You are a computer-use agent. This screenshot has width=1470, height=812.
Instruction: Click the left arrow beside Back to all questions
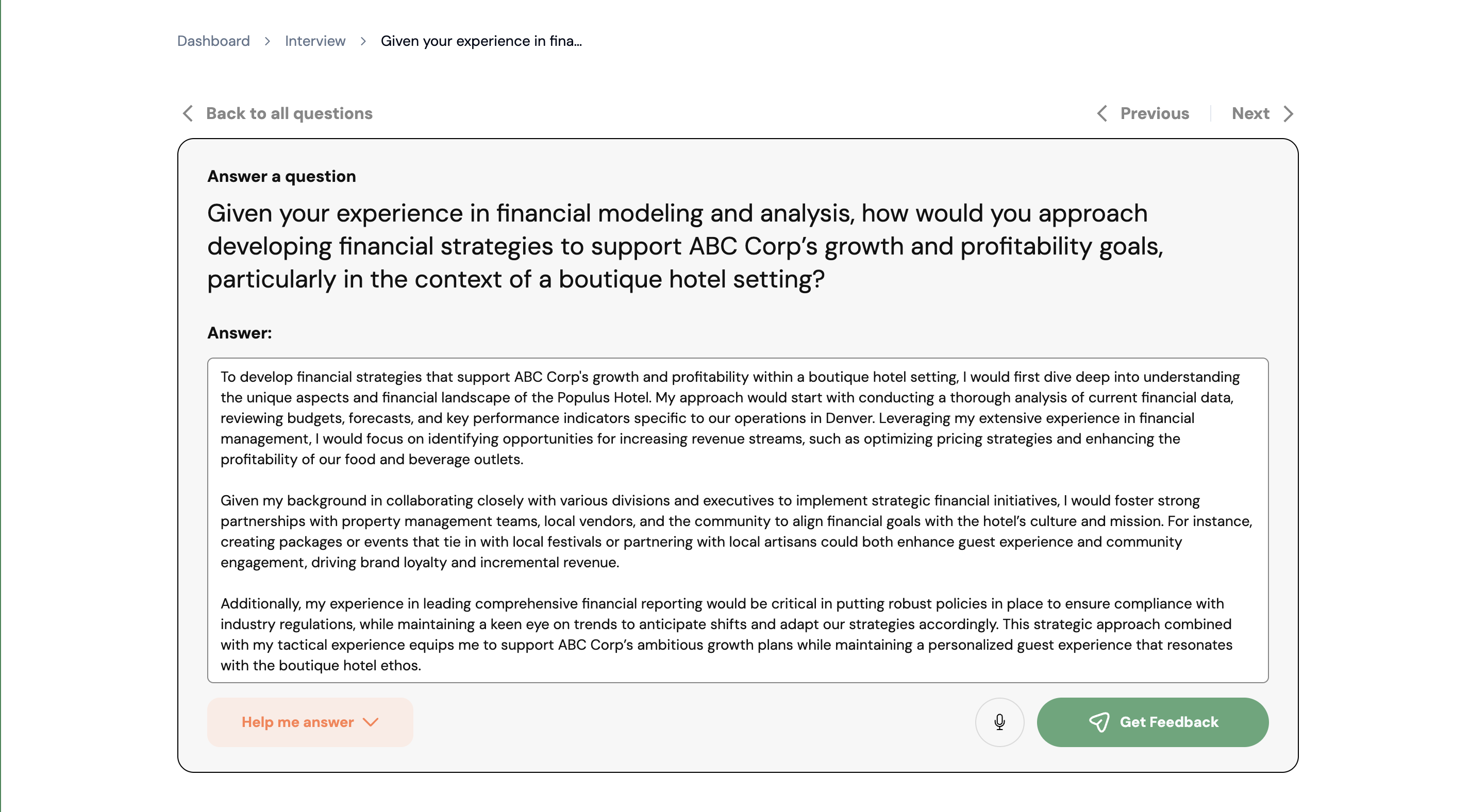coord(188,113)
